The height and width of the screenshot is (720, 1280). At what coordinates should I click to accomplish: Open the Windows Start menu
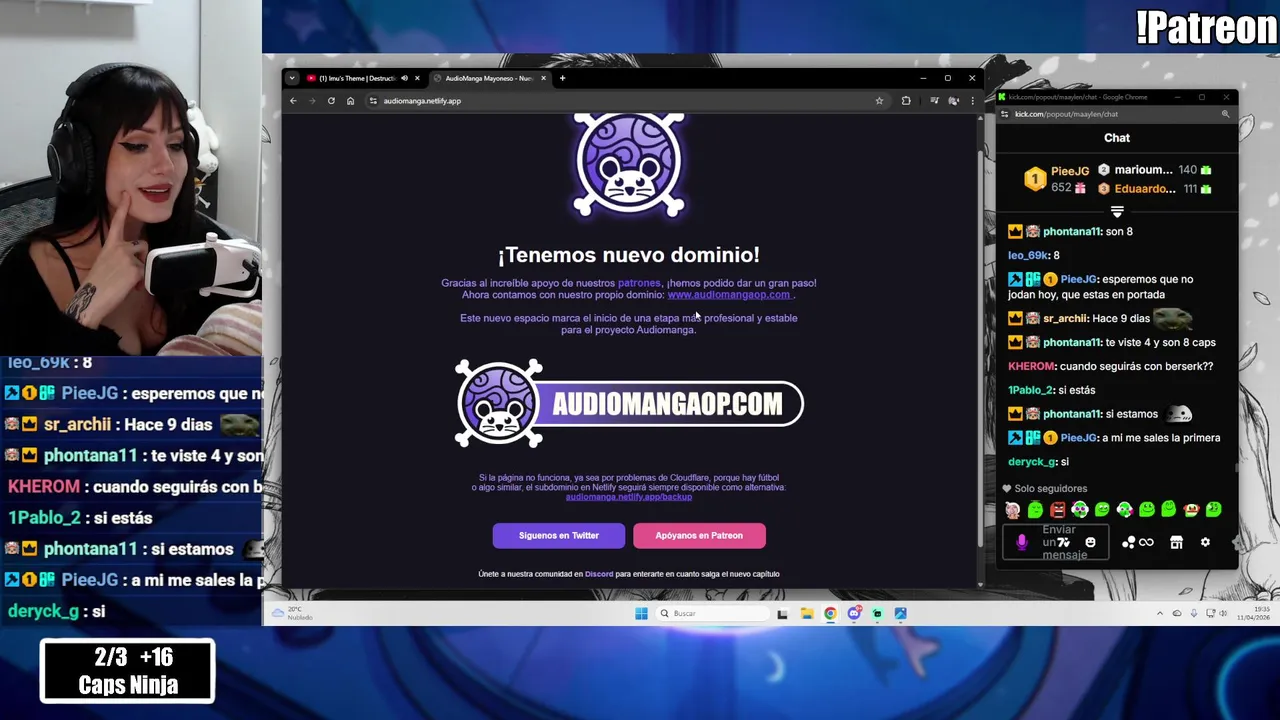coord(641,613)
